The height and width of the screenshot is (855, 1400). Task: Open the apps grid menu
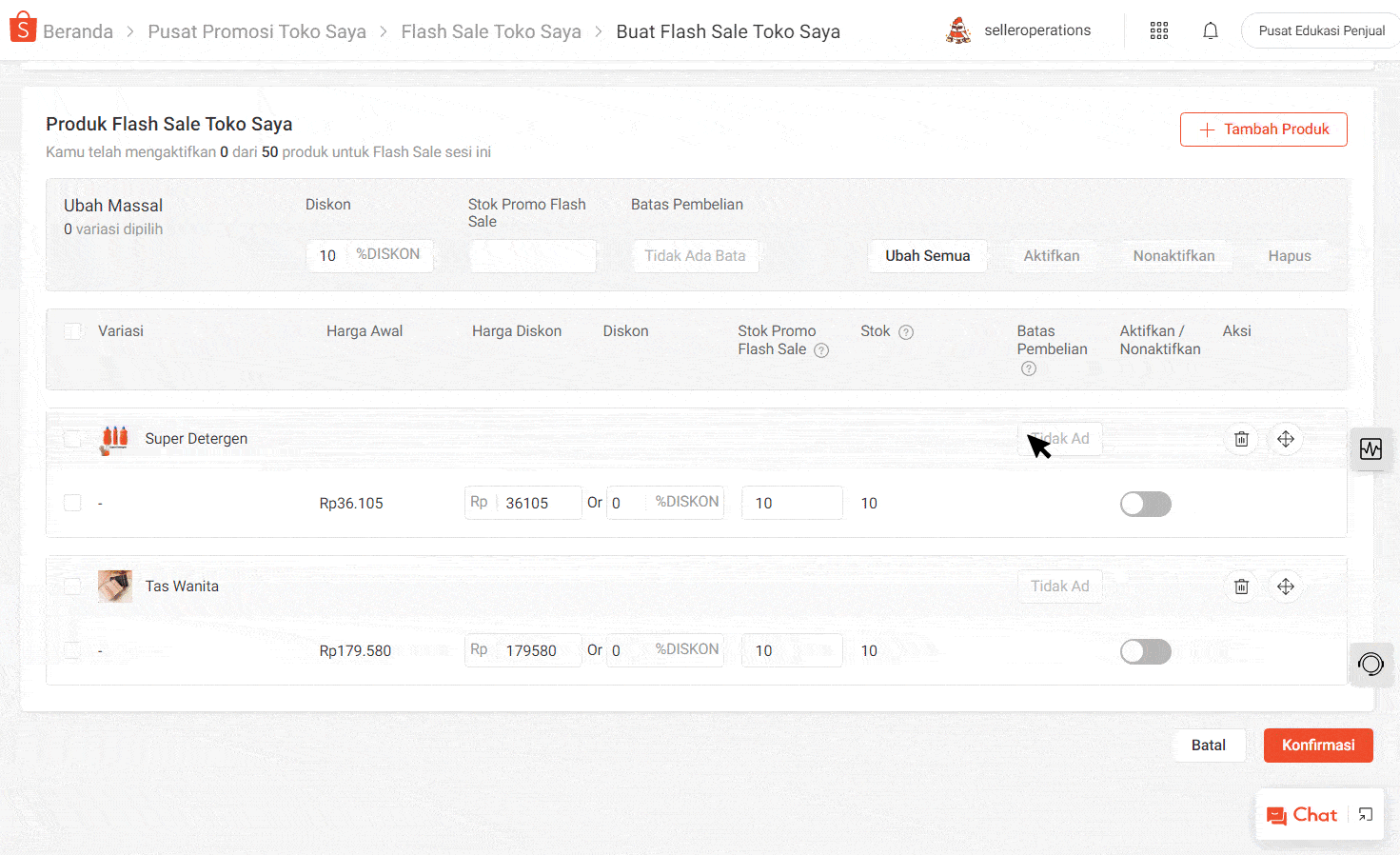pos(1158,30)
